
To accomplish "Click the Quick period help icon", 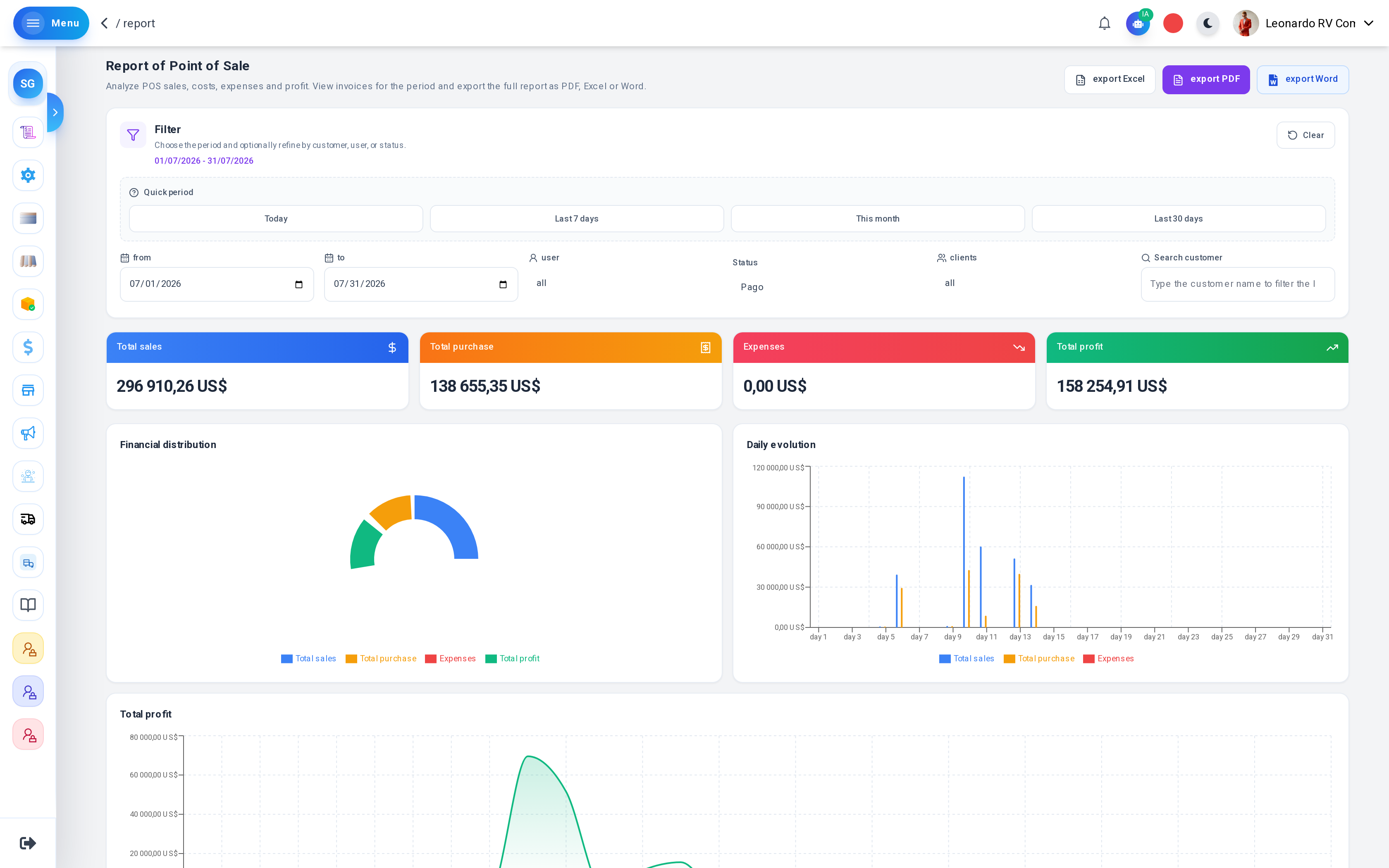I will 134,192.
